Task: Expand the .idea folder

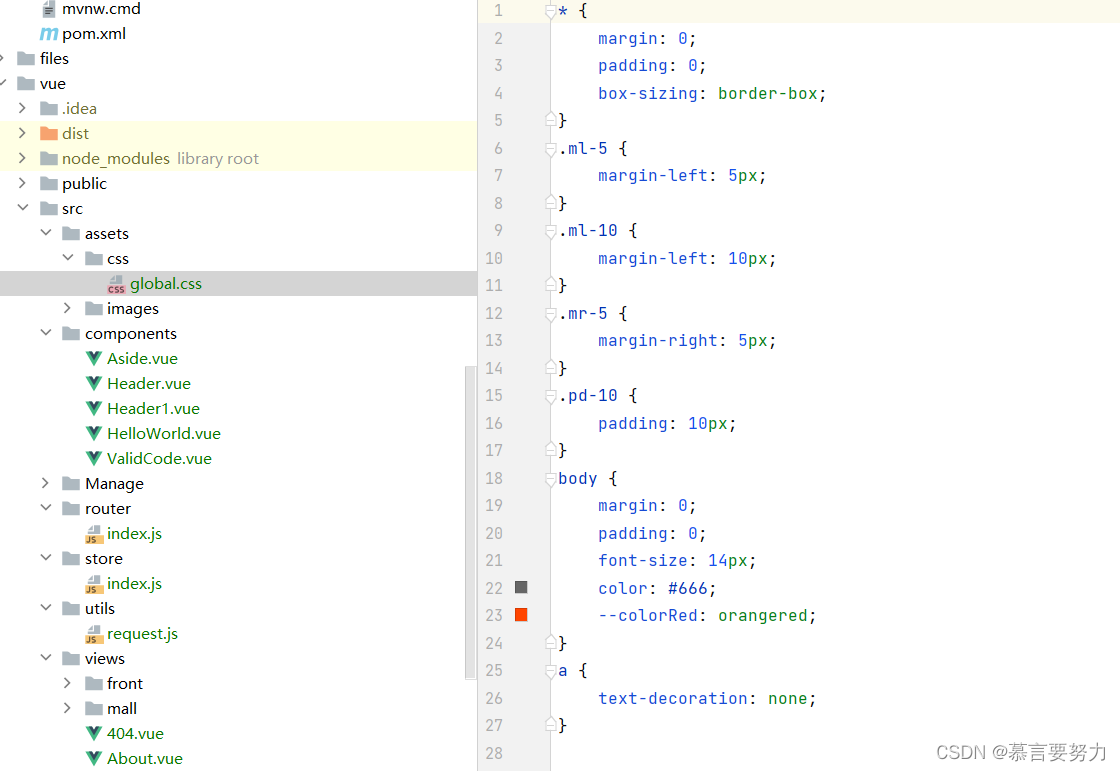Action: tap(22, 108)
